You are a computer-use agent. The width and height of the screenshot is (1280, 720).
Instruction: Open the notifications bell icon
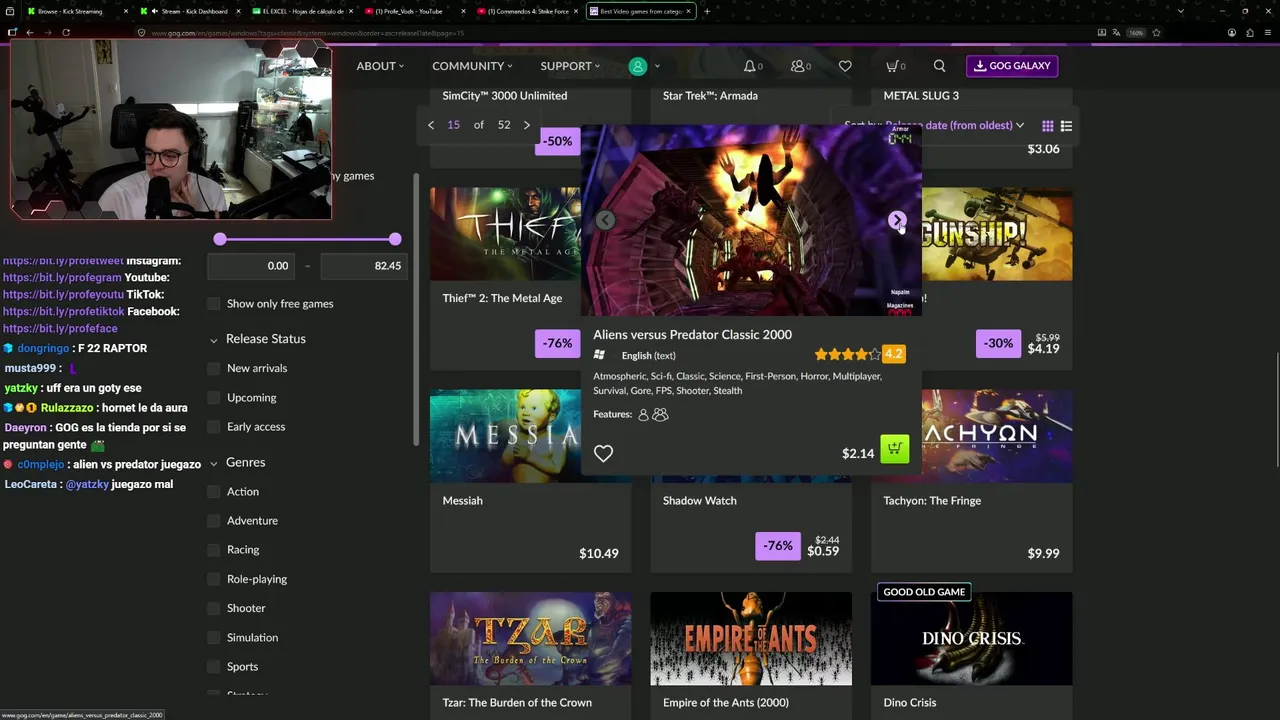click(x=750, y=66)
